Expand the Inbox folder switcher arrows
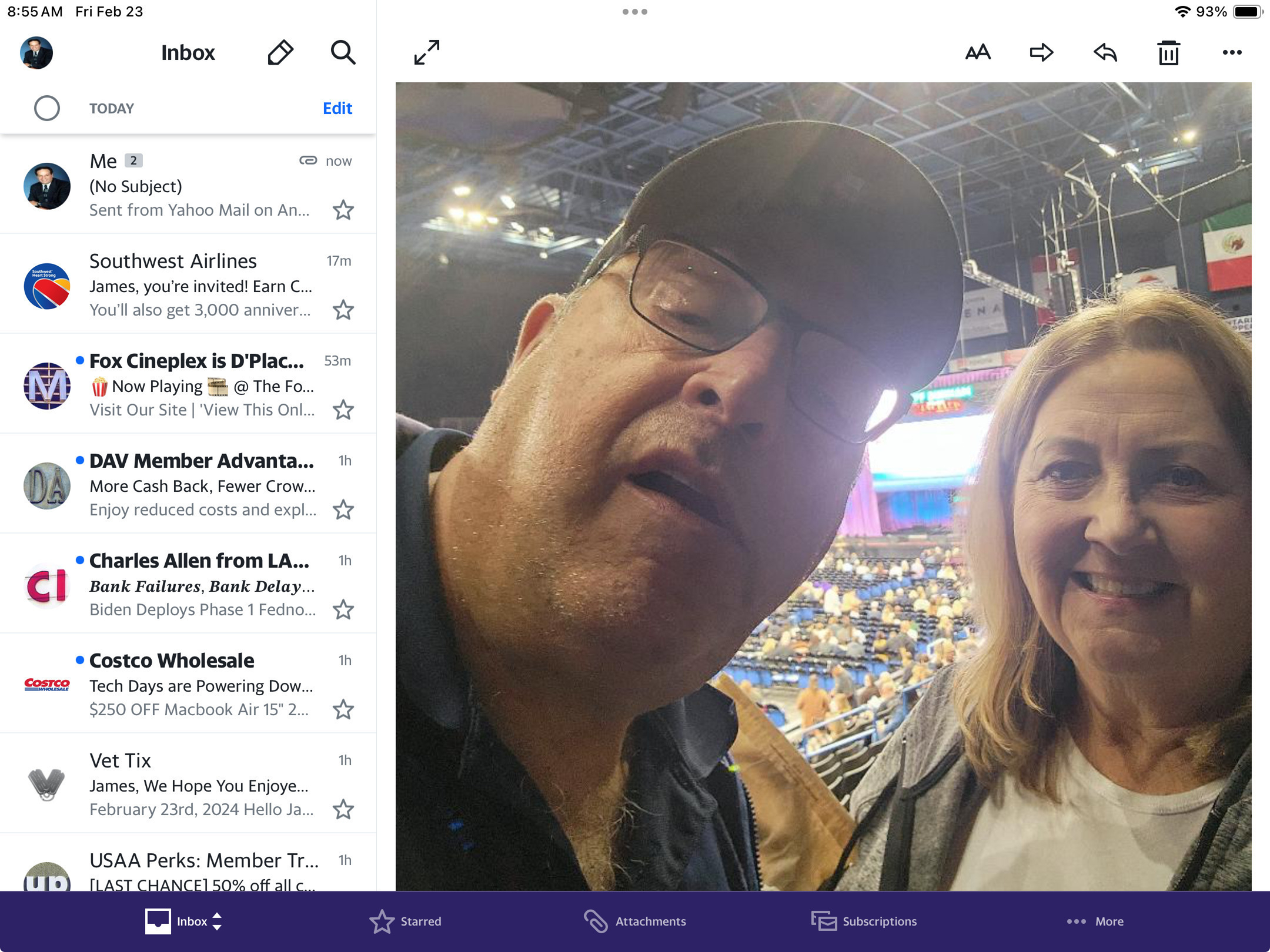The image size is (1270, 952). [217, 921]
